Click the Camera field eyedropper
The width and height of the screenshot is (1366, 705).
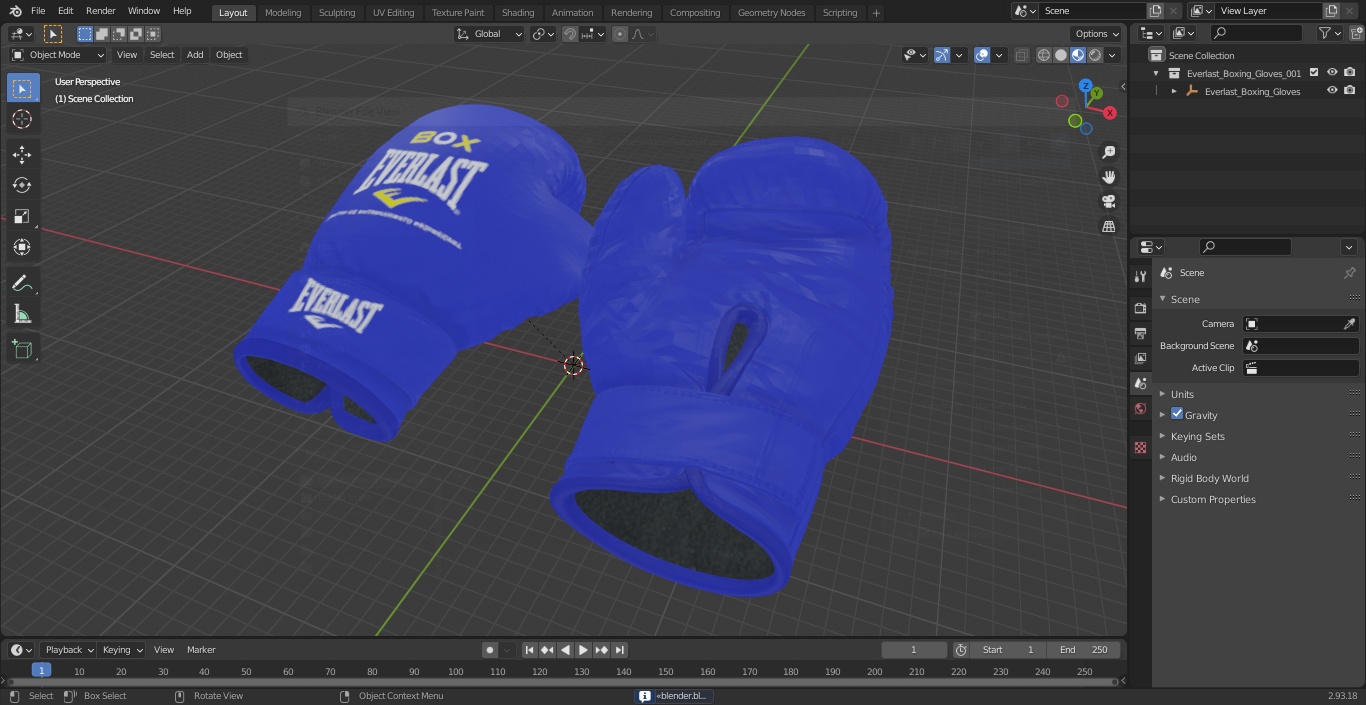(1349, 324)
